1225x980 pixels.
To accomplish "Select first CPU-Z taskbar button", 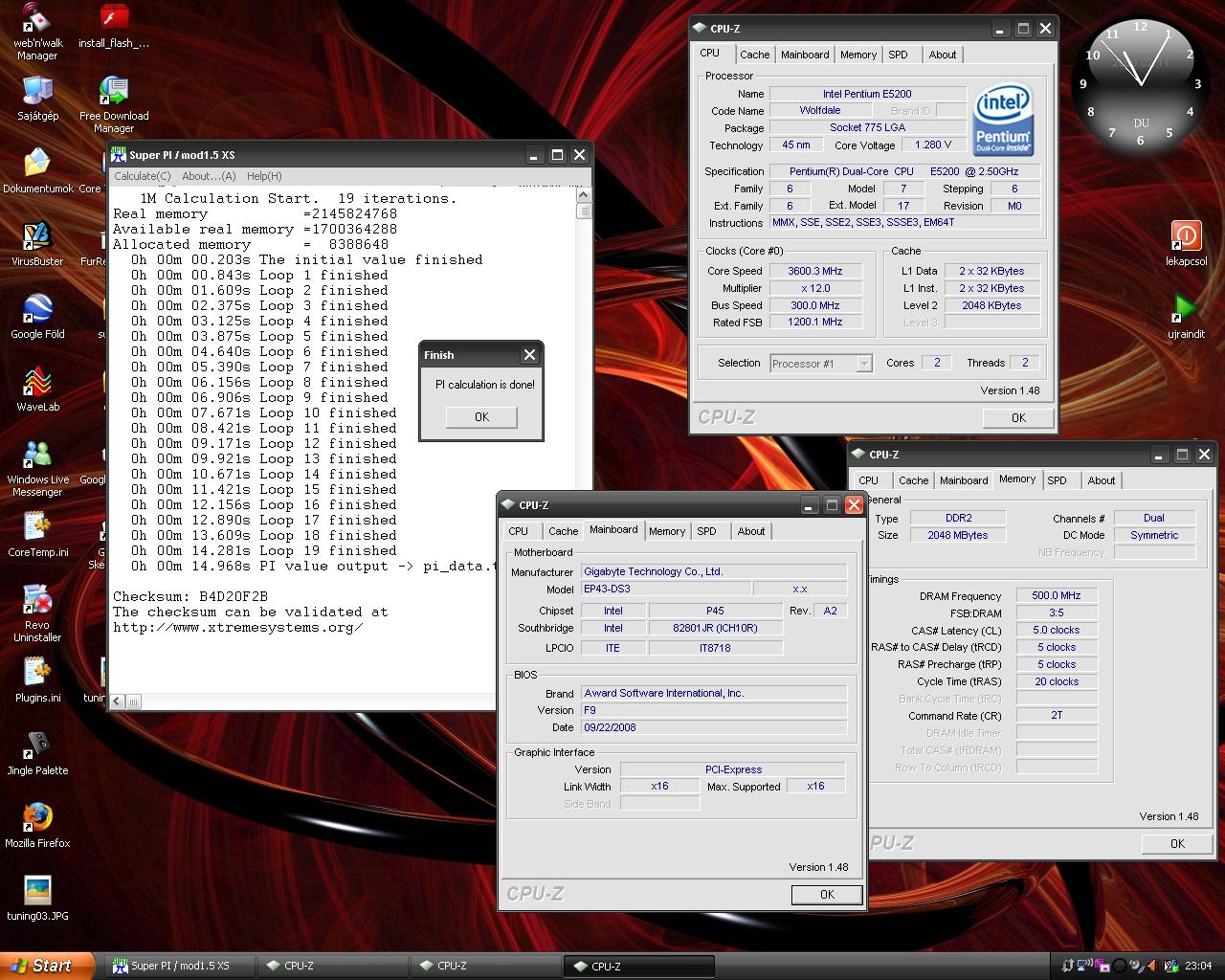I will point(333,966).
